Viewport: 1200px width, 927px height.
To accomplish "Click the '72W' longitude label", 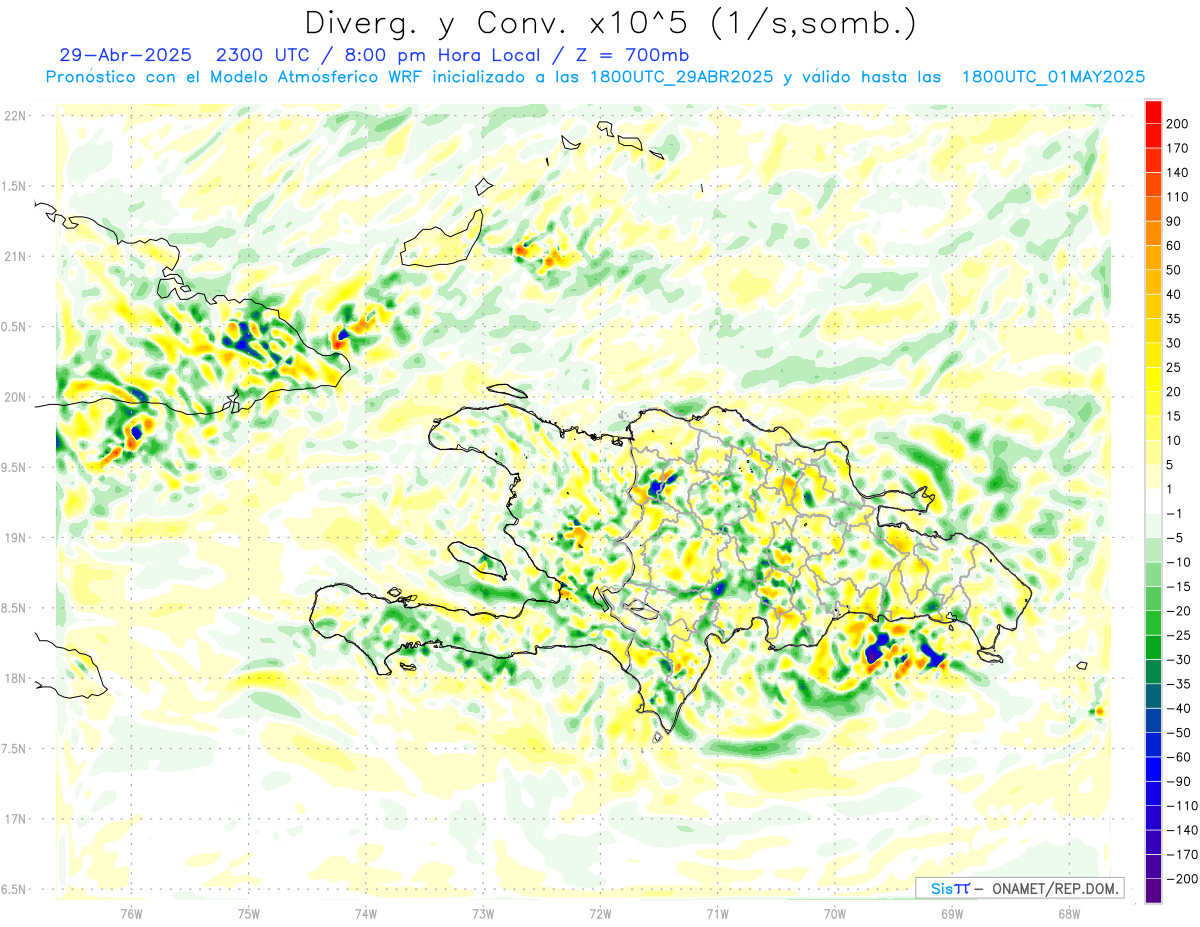I will pyautogui.click(x=600, y=913).
